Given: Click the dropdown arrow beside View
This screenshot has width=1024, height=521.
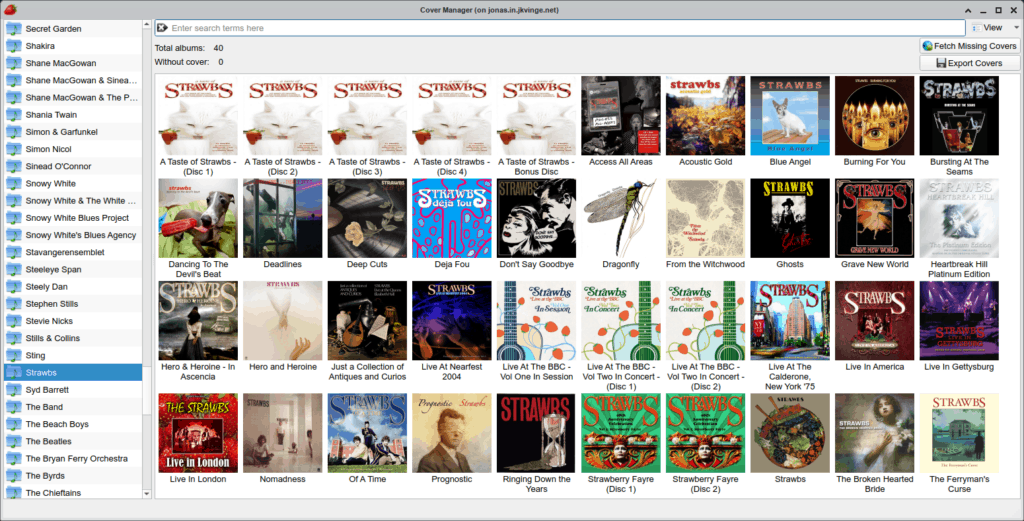Looking at the screenshot, I should point(1016,28).
